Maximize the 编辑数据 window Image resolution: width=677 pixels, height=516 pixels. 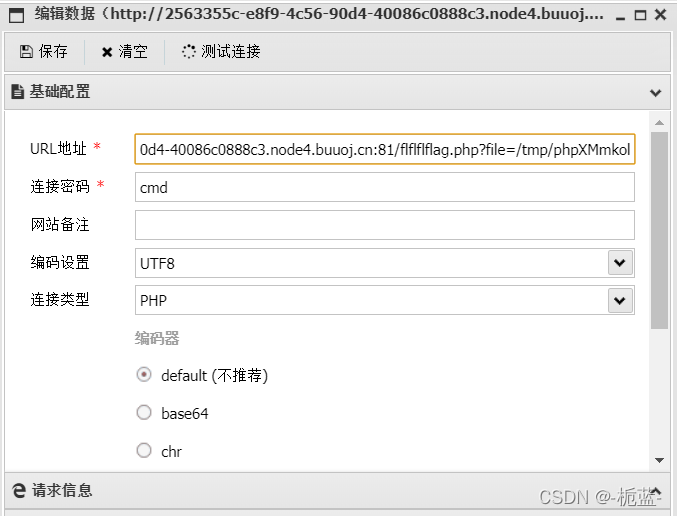click(x=640, y=16)
